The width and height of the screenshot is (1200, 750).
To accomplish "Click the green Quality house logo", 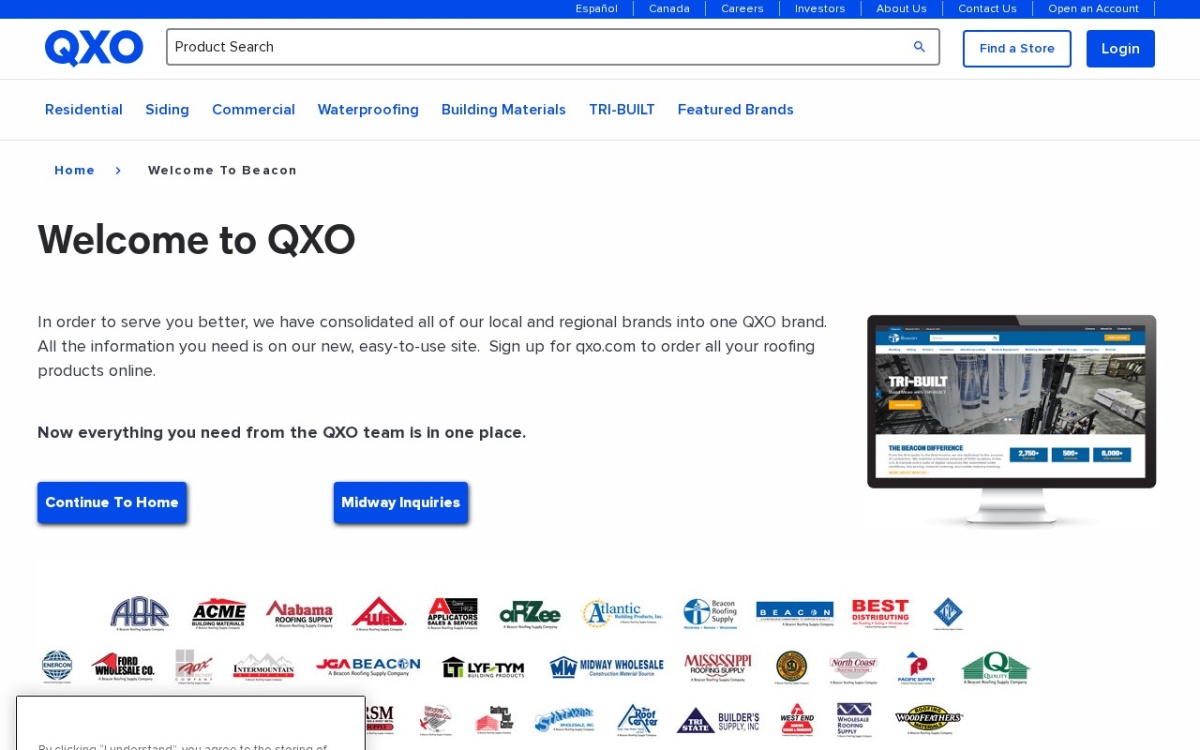I will tap(995, 667).
